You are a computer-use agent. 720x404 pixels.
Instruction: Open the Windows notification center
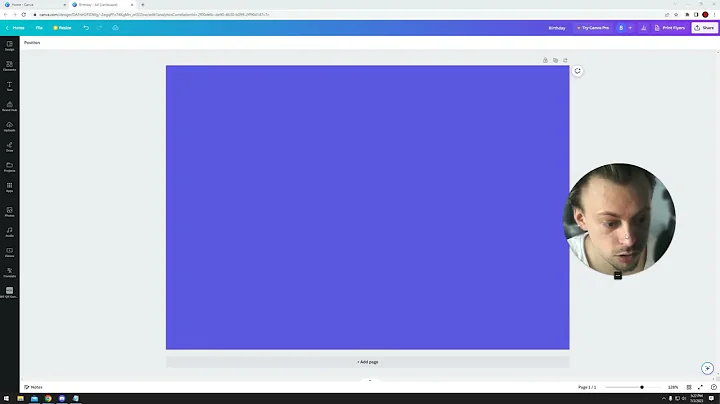[x=711, y=398]
